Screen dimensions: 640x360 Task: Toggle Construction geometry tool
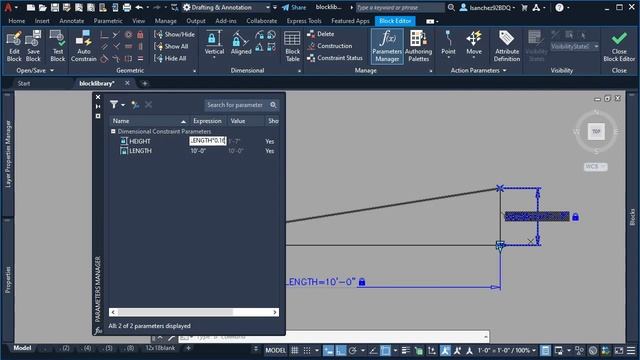(x=329, y=46)
